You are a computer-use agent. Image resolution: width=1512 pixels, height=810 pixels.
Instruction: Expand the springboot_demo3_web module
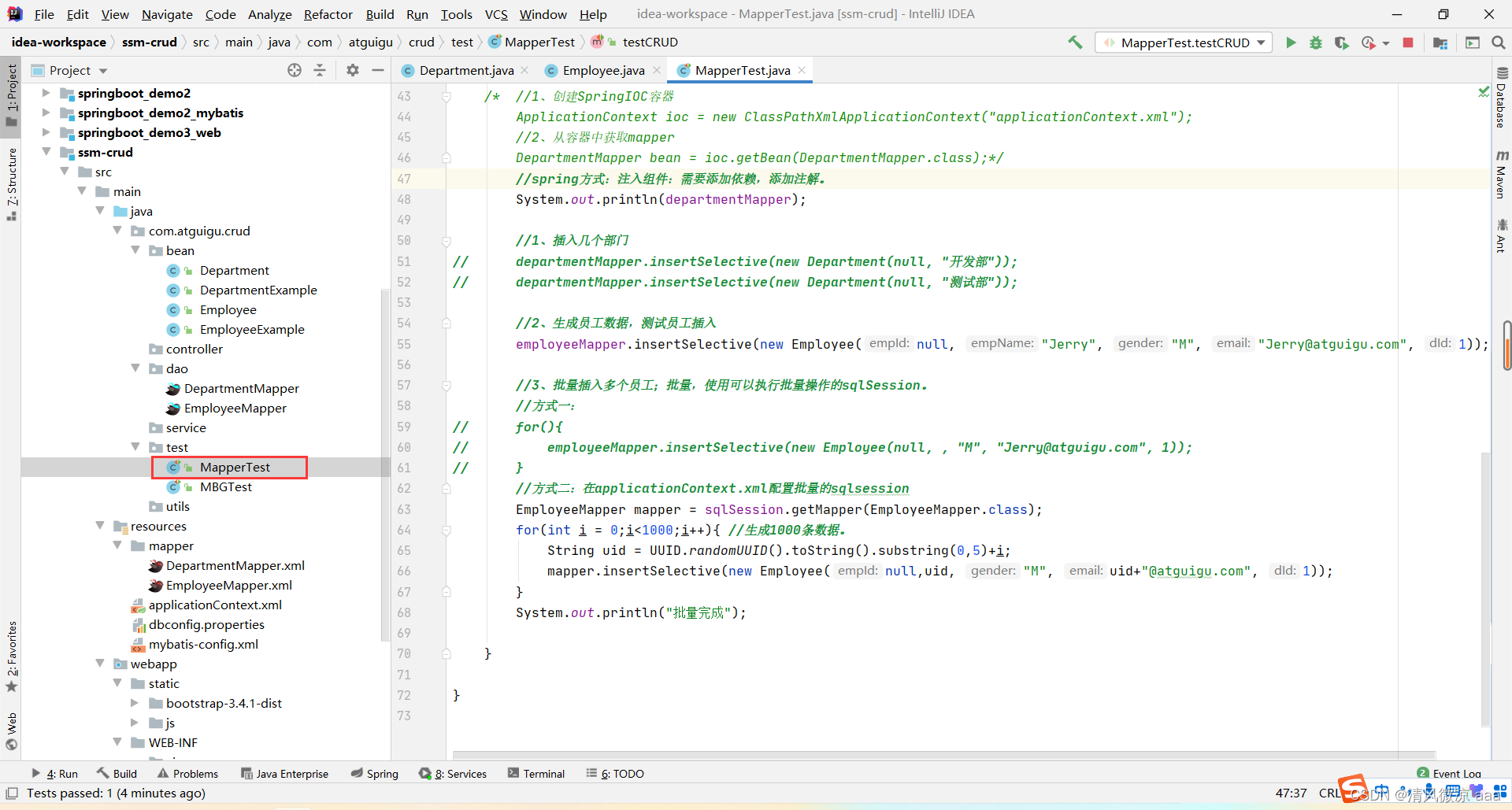pyautogui.click(x=46, y=132)
